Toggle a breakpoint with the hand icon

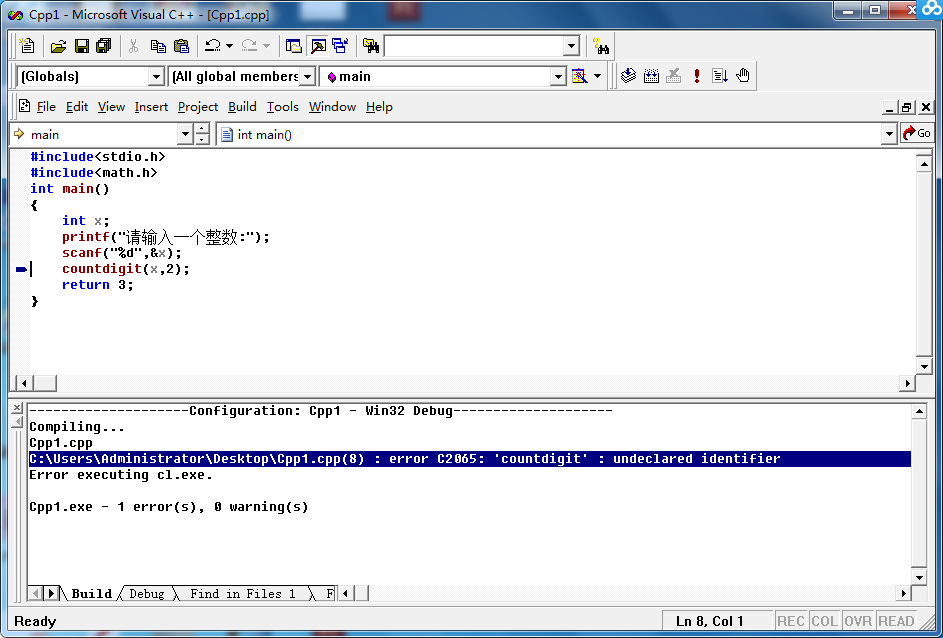pyautogui.click(x=743, y=76)
